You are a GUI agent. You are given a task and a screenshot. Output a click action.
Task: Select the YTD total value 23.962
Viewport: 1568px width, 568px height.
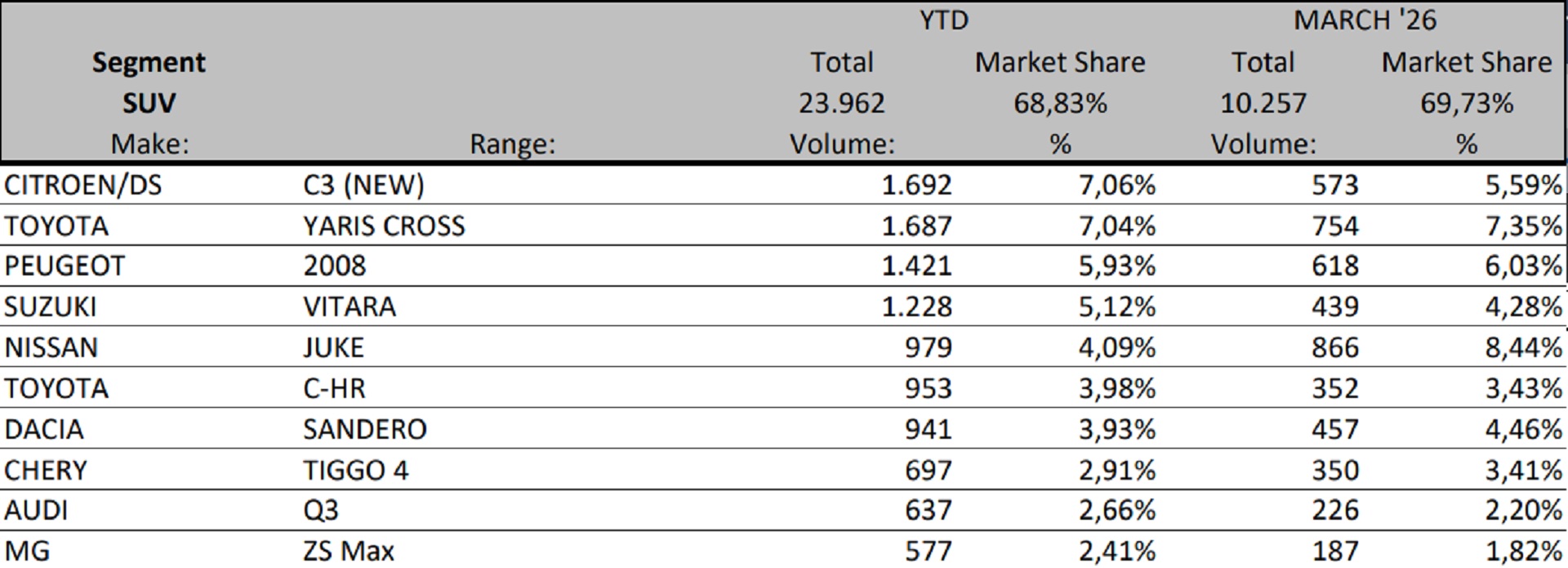click(x=841, y=103)
